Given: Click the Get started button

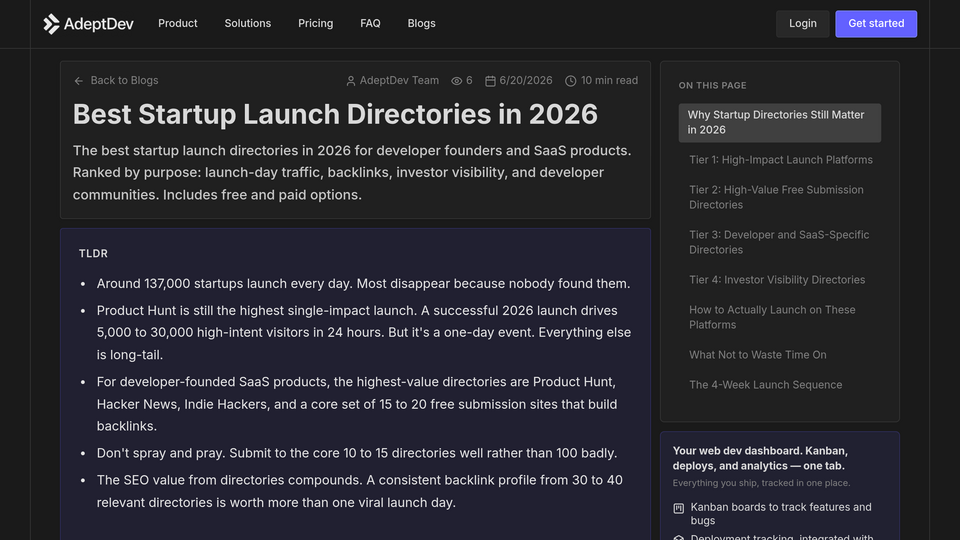Looking at the screenshot, I should 876,24.
